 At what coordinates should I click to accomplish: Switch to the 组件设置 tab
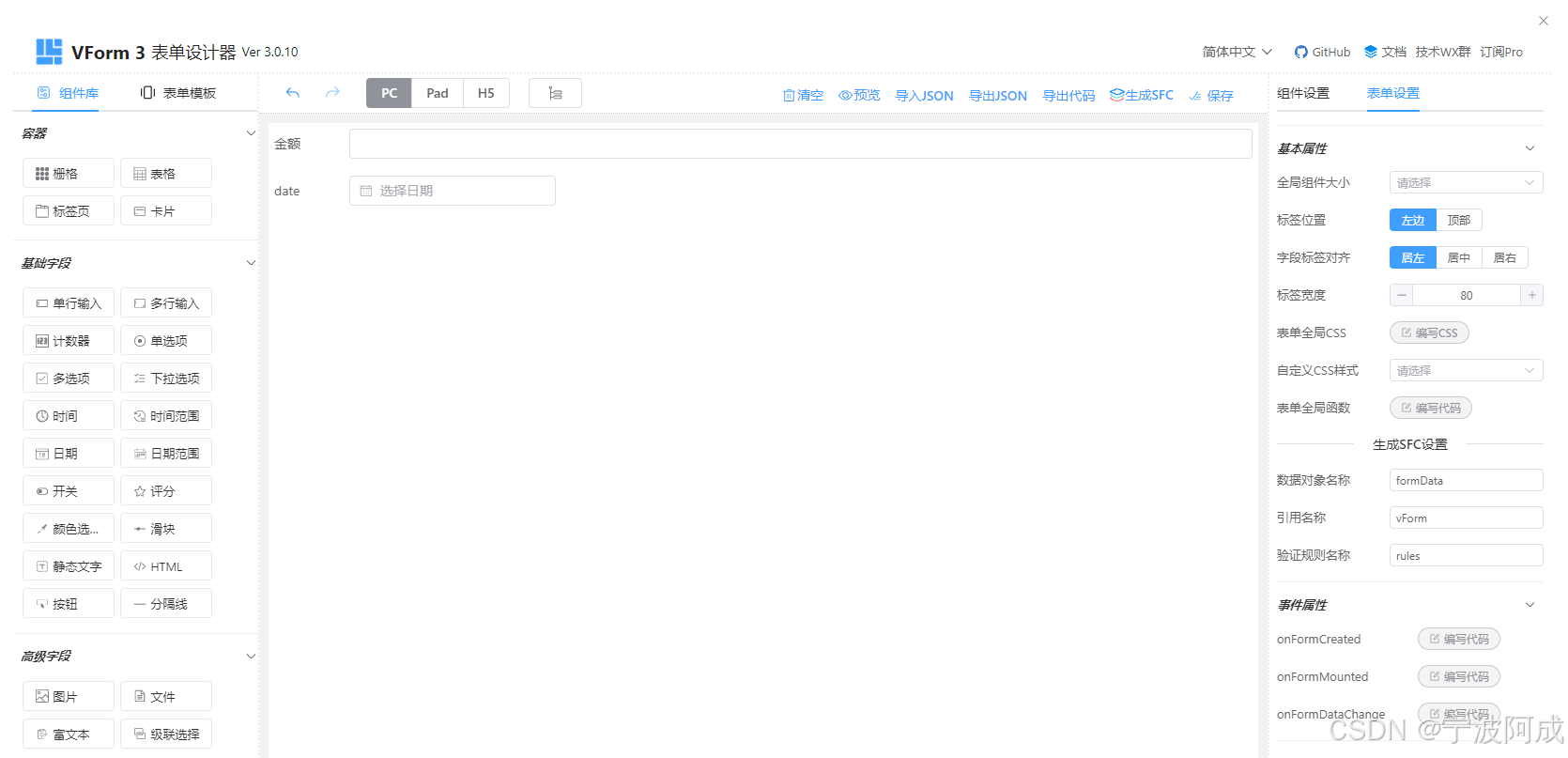coord(1303,93)
